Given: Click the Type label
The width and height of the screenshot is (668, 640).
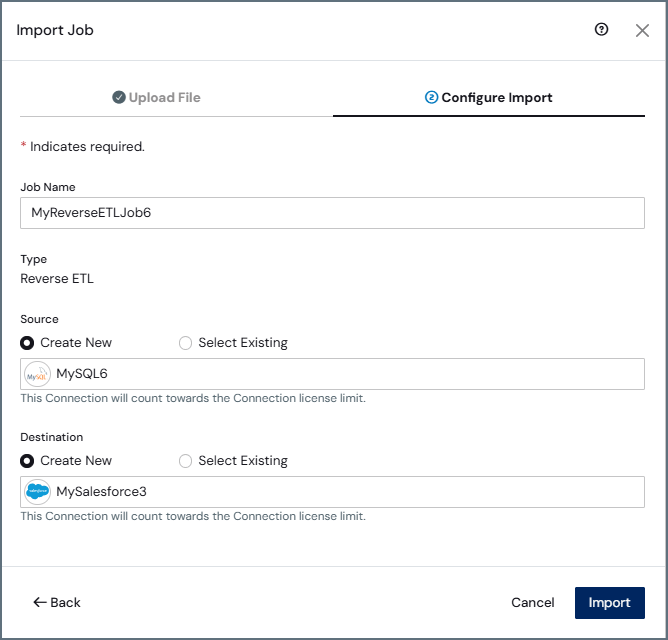Looking at the screenshot, I should point(34,259).
